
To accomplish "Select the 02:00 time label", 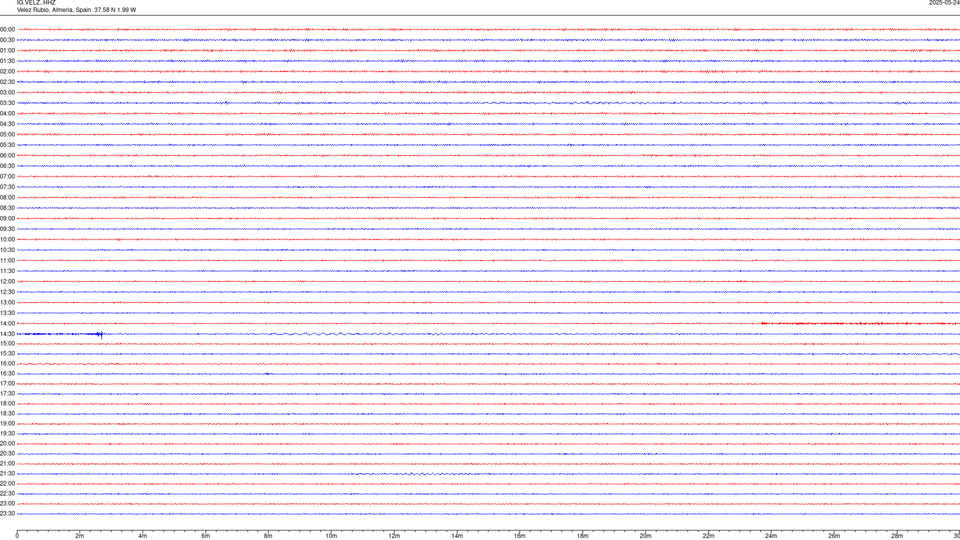I will point(7,72).
